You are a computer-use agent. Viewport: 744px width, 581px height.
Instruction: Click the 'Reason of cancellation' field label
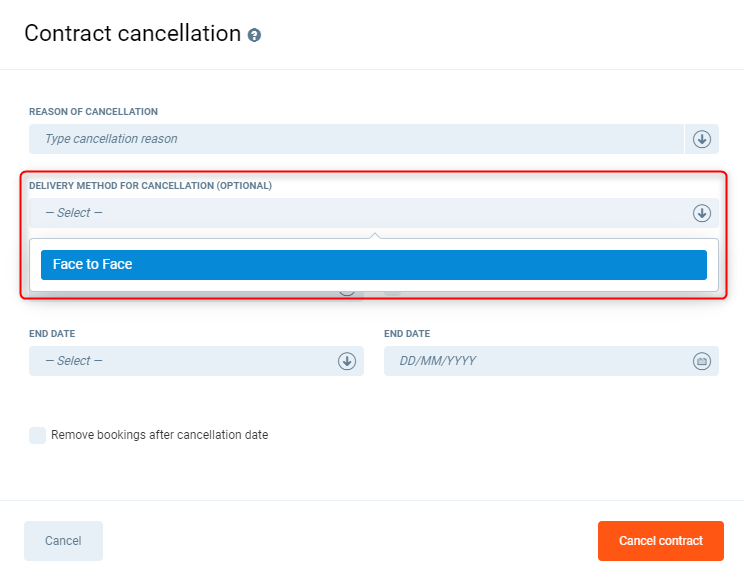[x=93, y=112]
